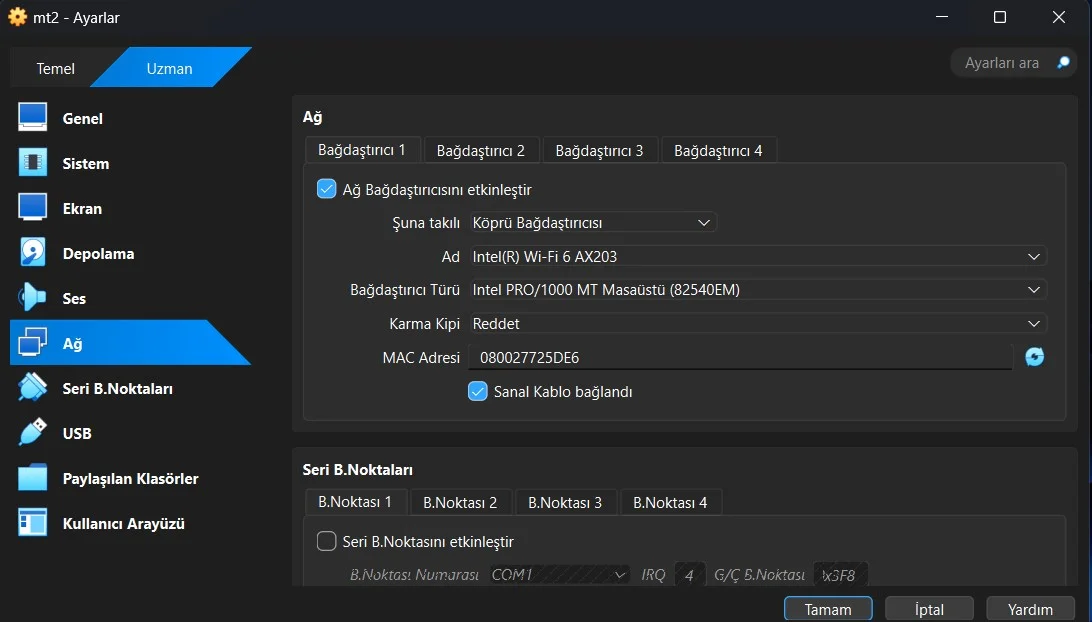Open the Şuna takılı dropdown

(x=592, y=223)
